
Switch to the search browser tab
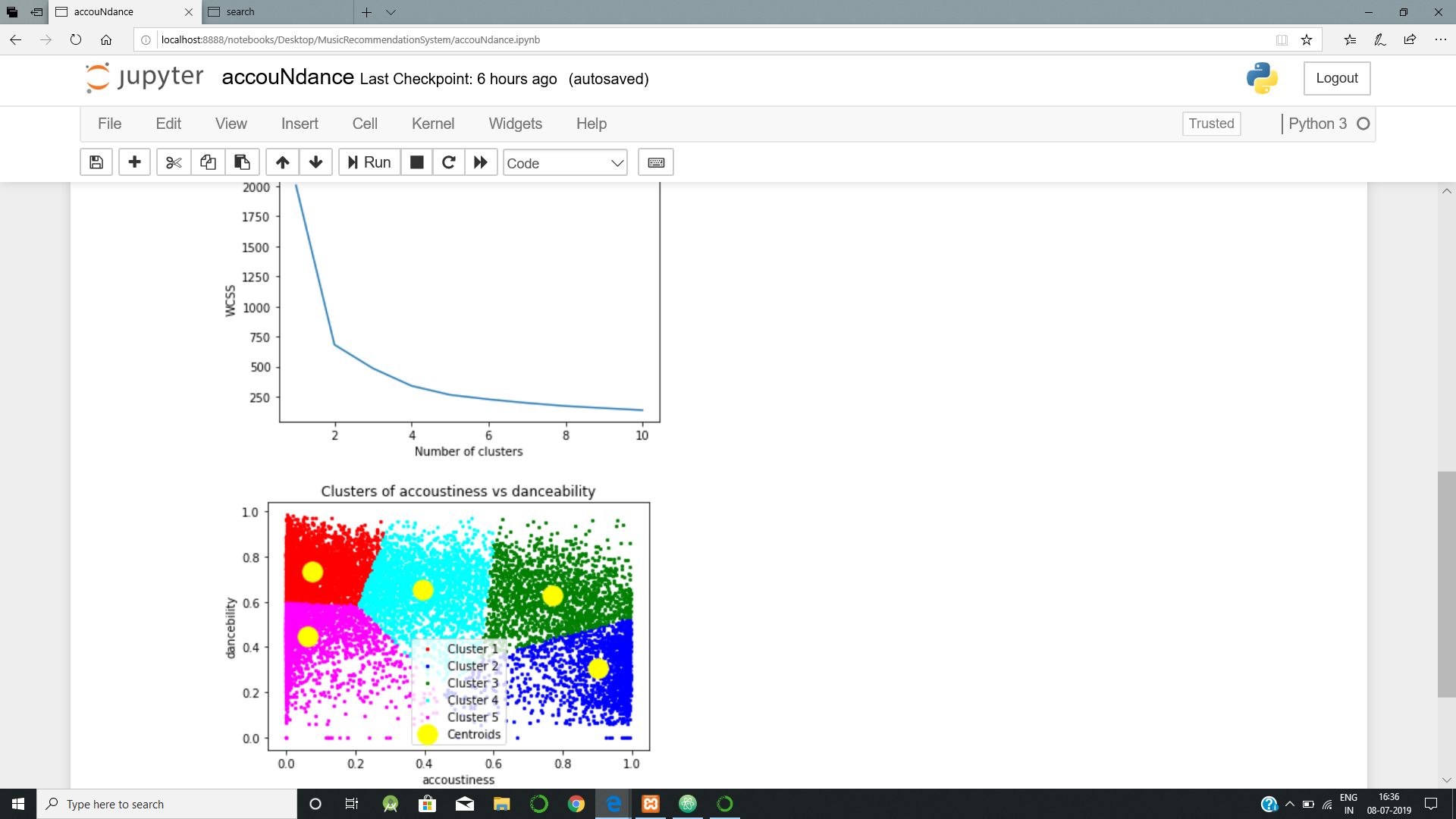(x=278, y=11)
